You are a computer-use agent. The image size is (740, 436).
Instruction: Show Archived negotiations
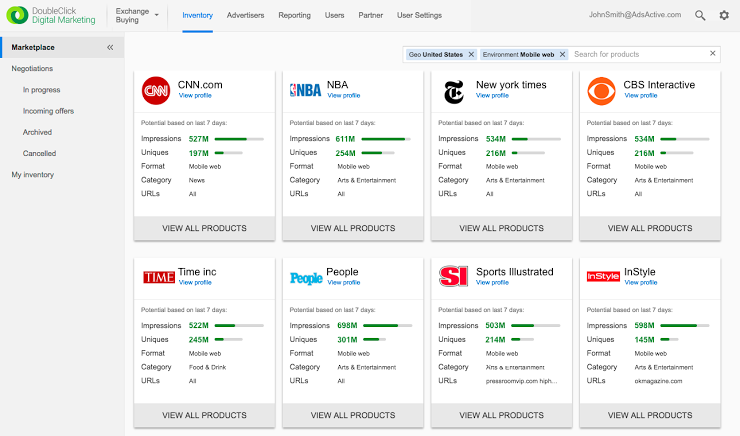pyautogui.click(x=37, y=132)
